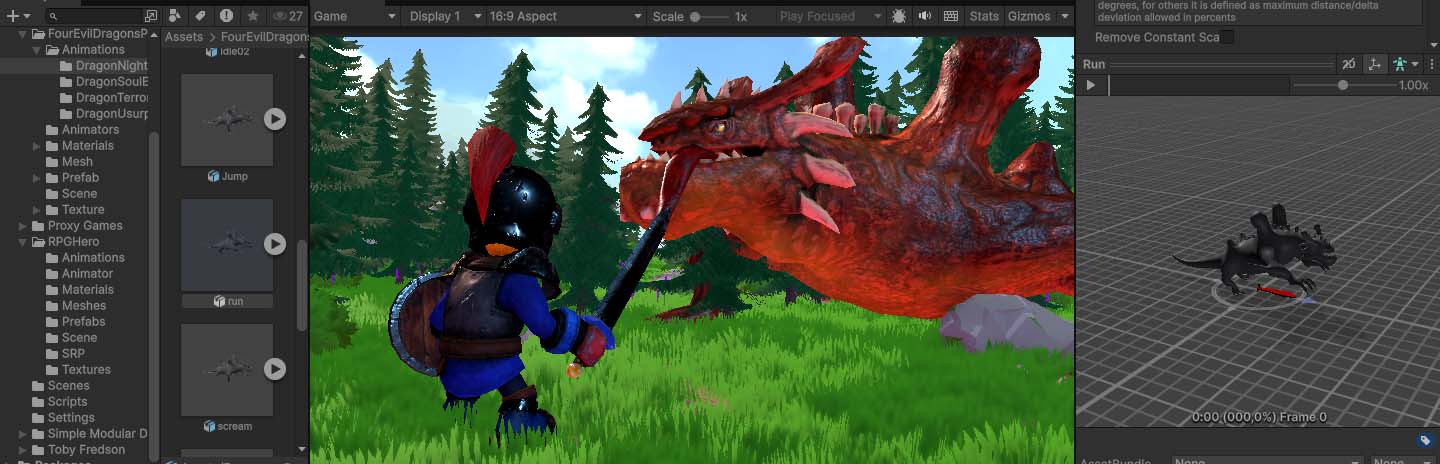Play the run animation thumbnail preview
1440x464 pixels.
(275, 244)
